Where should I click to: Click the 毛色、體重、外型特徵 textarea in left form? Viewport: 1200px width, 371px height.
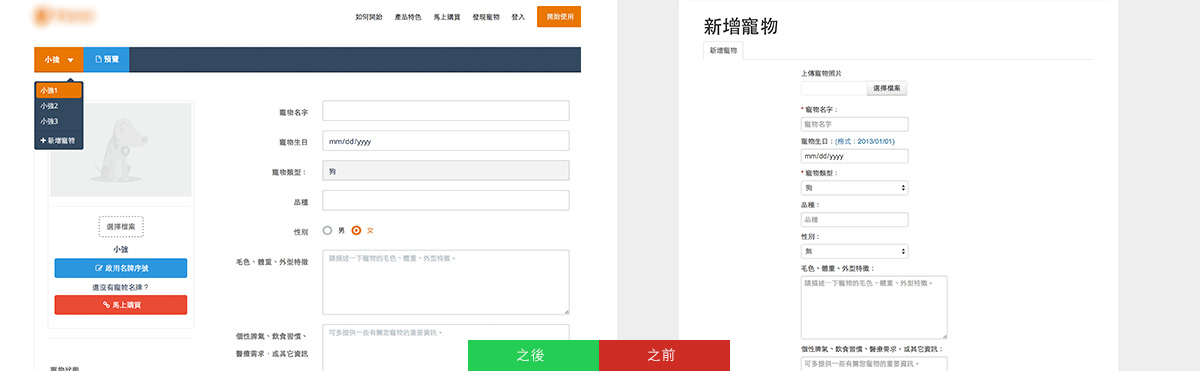tap(446, 283)
